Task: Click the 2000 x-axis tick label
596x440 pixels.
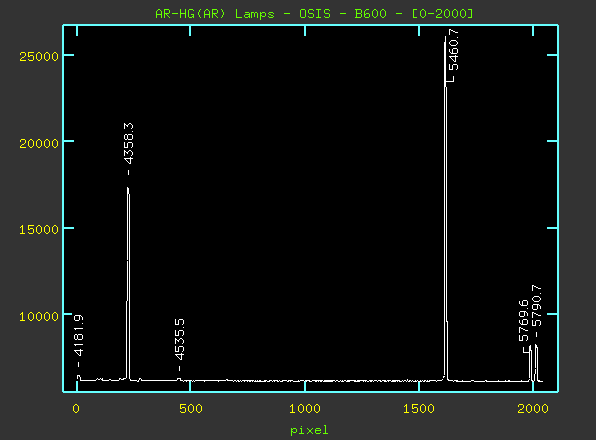Action: [533, 409]
